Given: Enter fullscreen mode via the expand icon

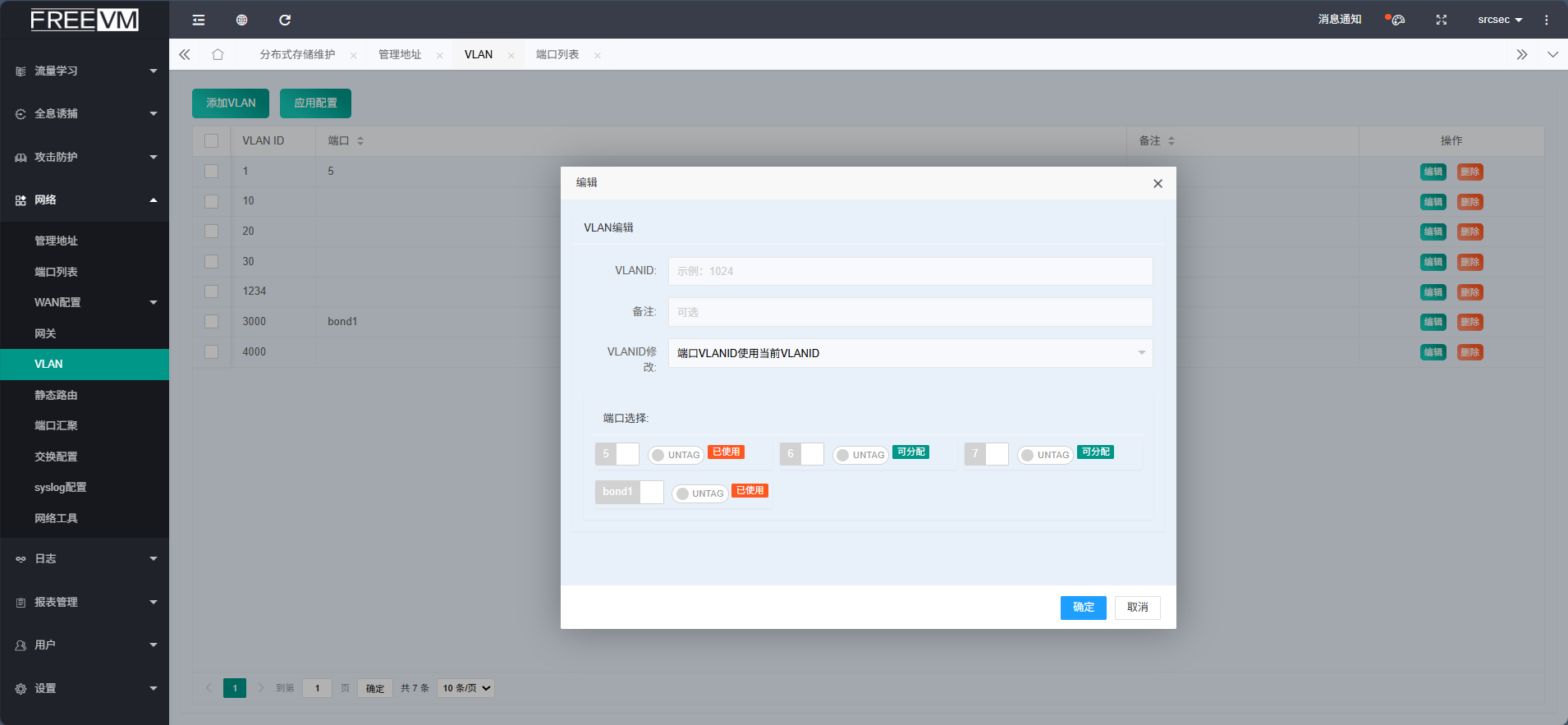Looking at the screenshot, I should click(x=1441, y=20).
